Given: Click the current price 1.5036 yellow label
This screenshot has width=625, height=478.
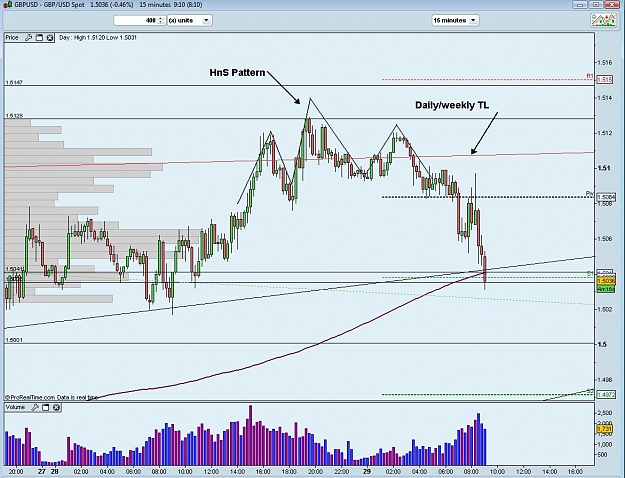Looking at the screenshot, I should (x=606, y=281).
